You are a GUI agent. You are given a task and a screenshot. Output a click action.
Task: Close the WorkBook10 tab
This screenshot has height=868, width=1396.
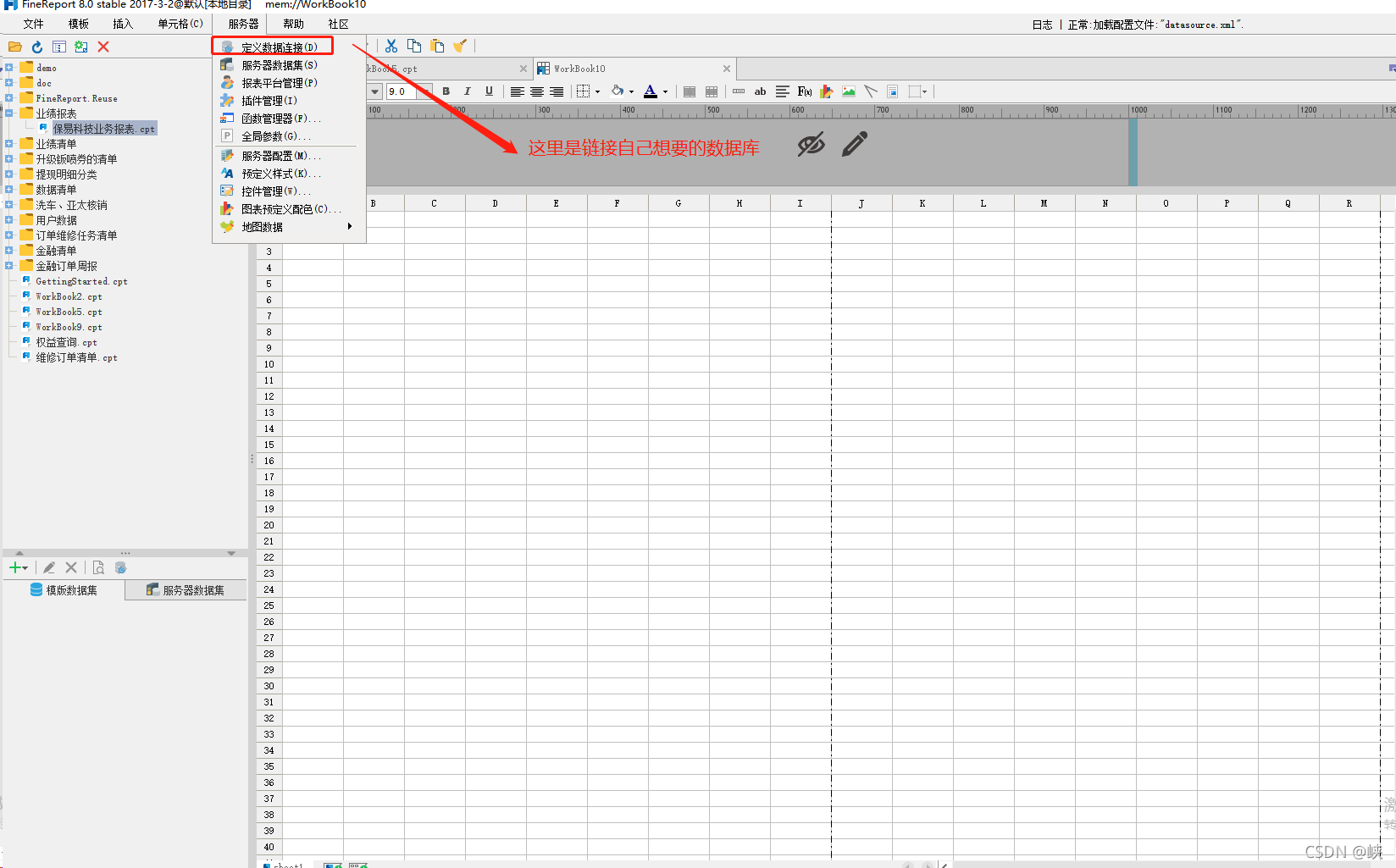[727, 69]
